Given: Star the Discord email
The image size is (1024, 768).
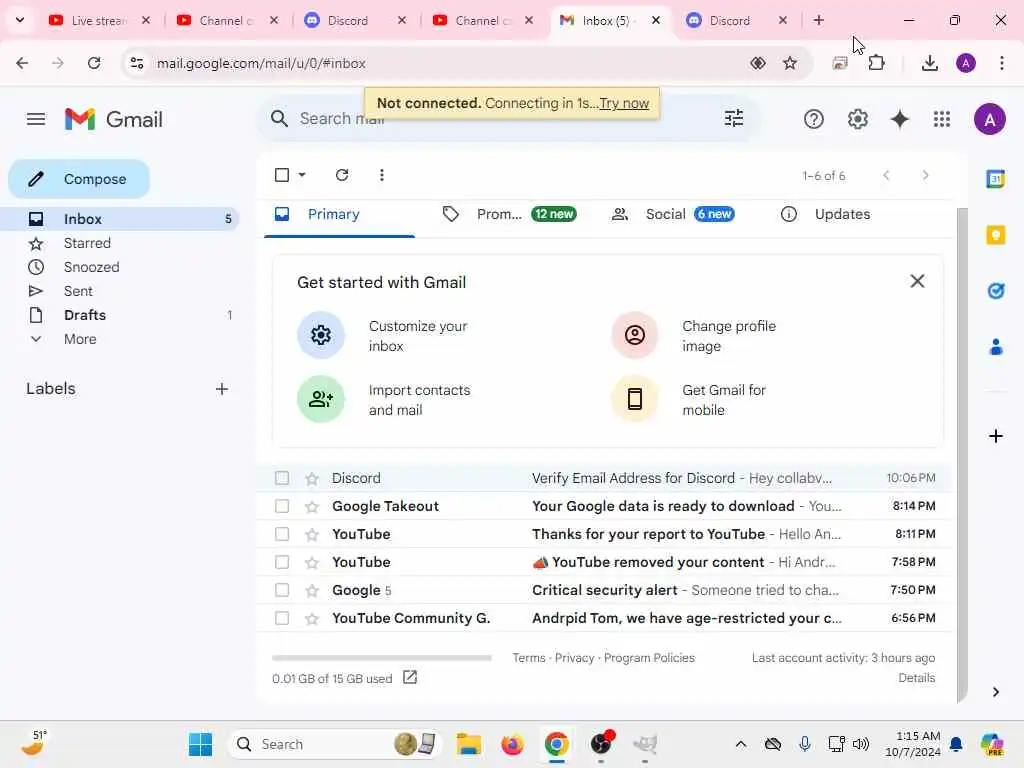Looking at the screenshot, I should [312, 479].
